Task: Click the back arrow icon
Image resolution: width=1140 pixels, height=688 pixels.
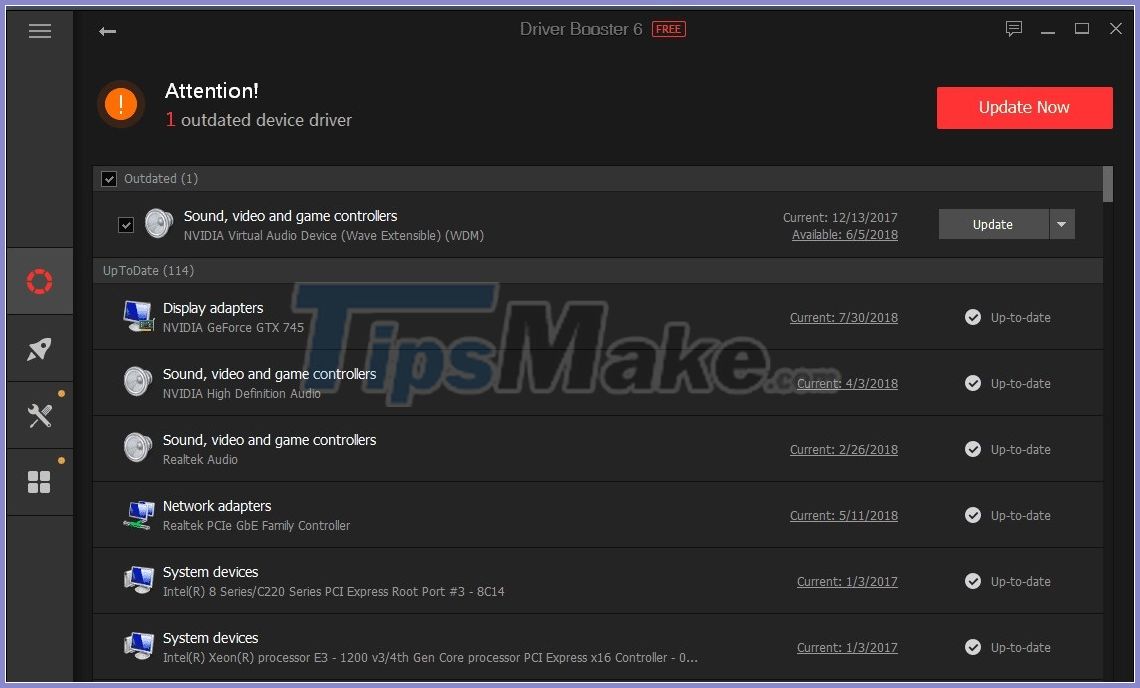Action: 107,31
